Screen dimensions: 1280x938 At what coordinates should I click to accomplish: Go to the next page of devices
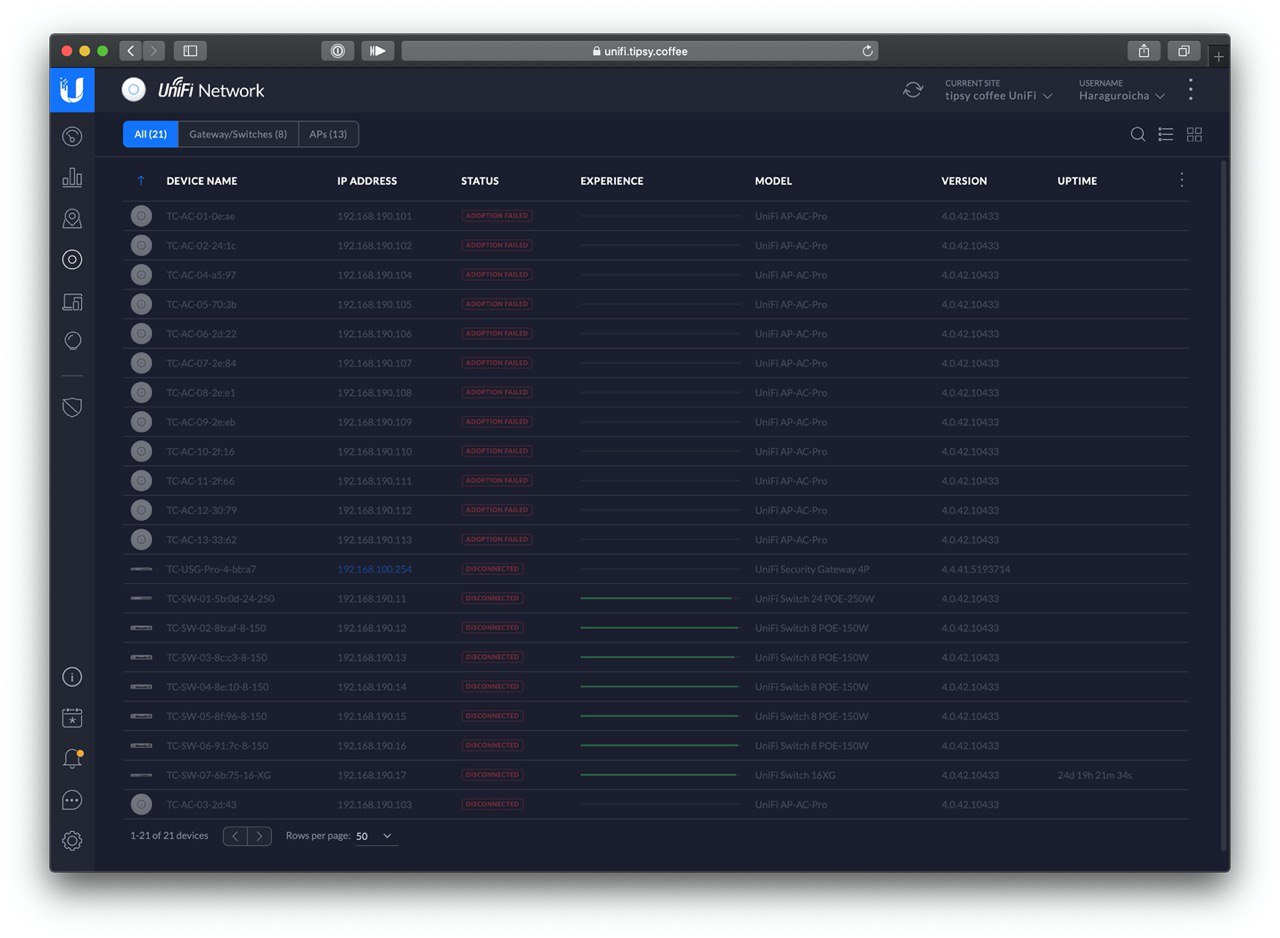click(260, 836)
